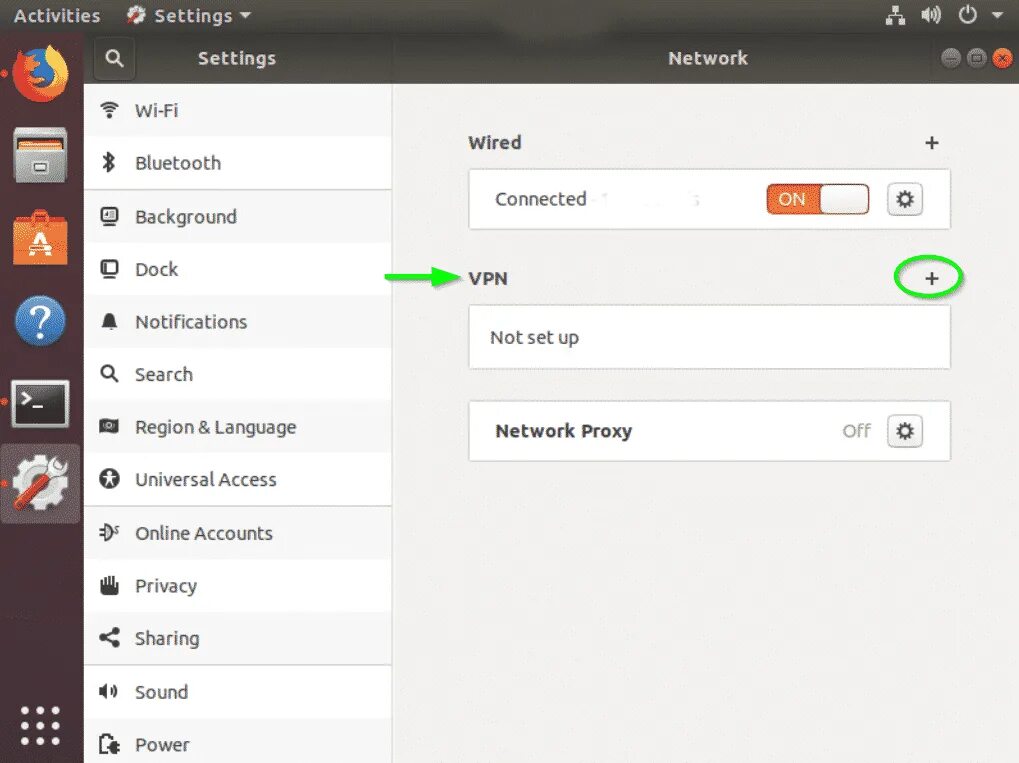Select Bluetooth label in sidebar
The image size is (1019, 763).
coord(178,162)
